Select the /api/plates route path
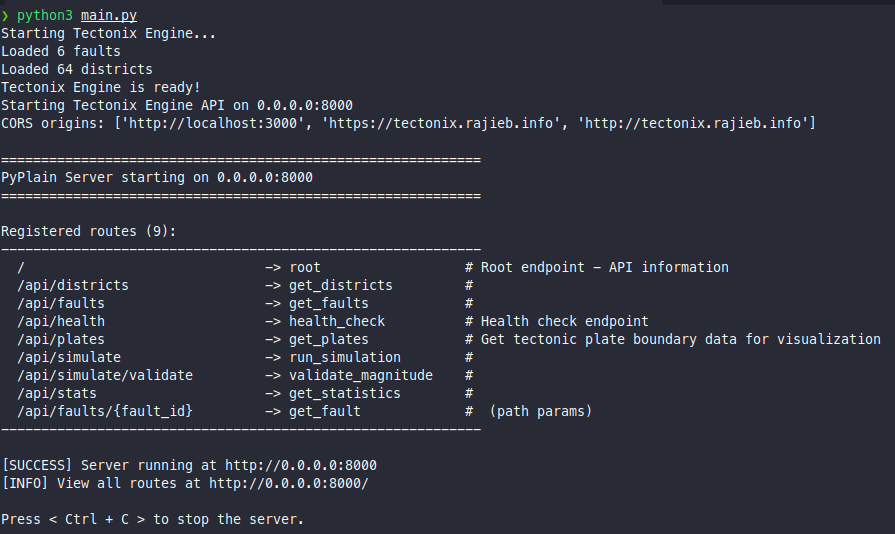 click(61, 339)
